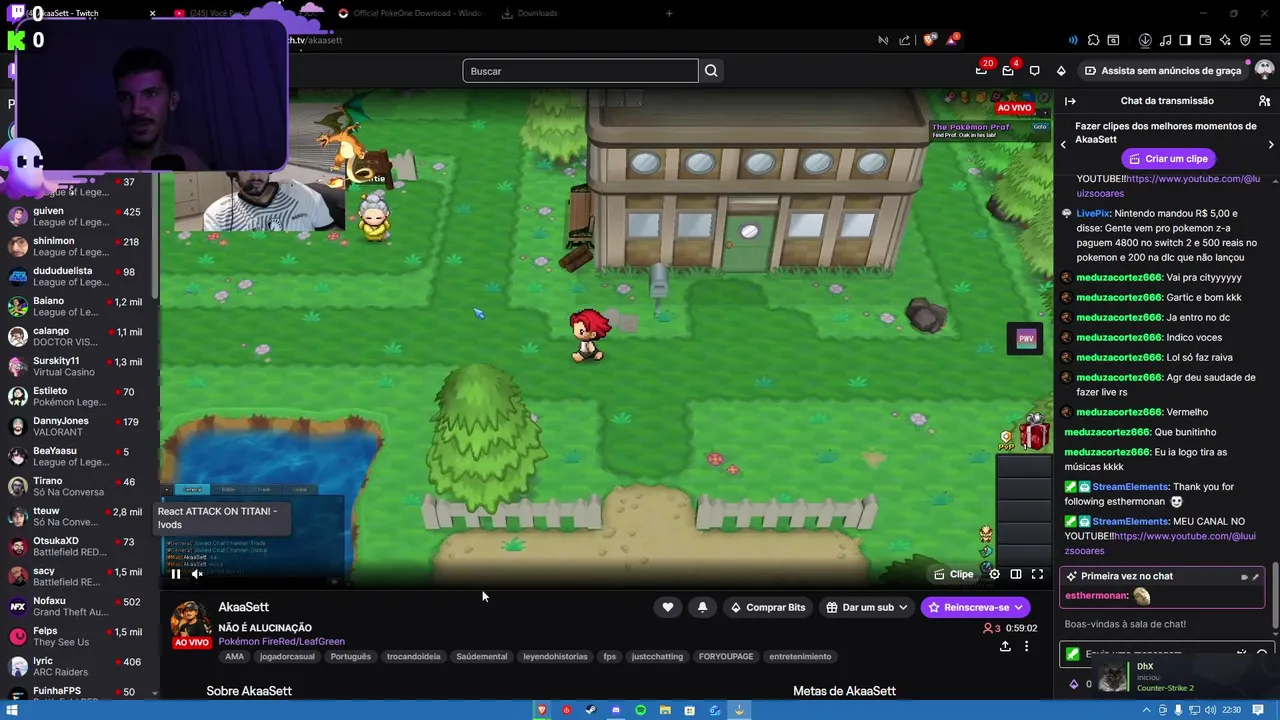
Task: Switch to the Official PokeOne Download browser tab
Action: coord(410,13)
